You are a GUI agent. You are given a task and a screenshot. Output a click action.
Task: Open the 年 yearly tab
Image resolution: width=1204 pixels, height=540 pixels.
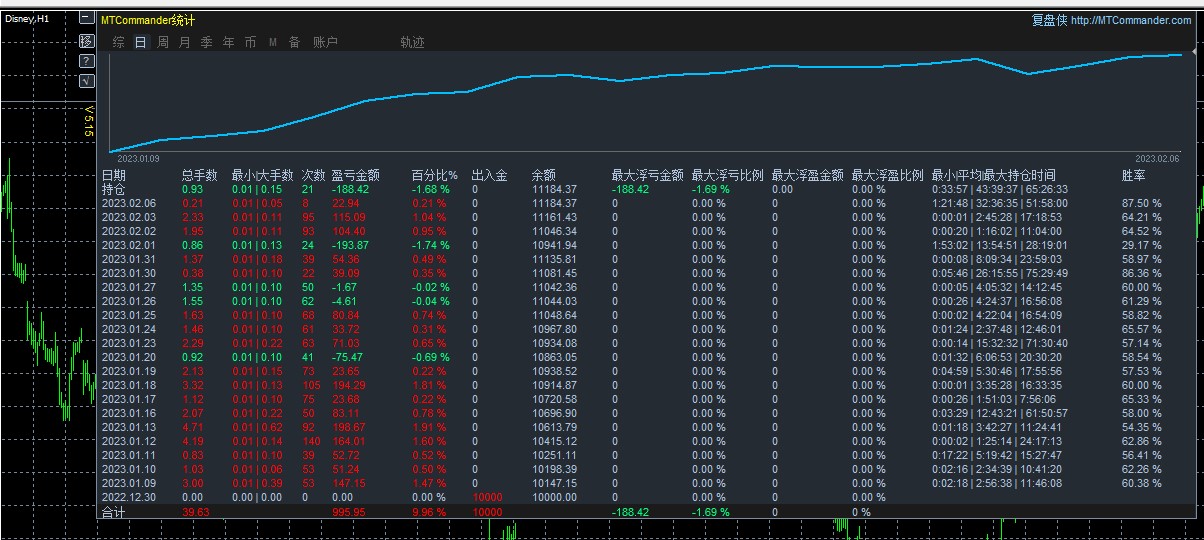coord(228,42)
